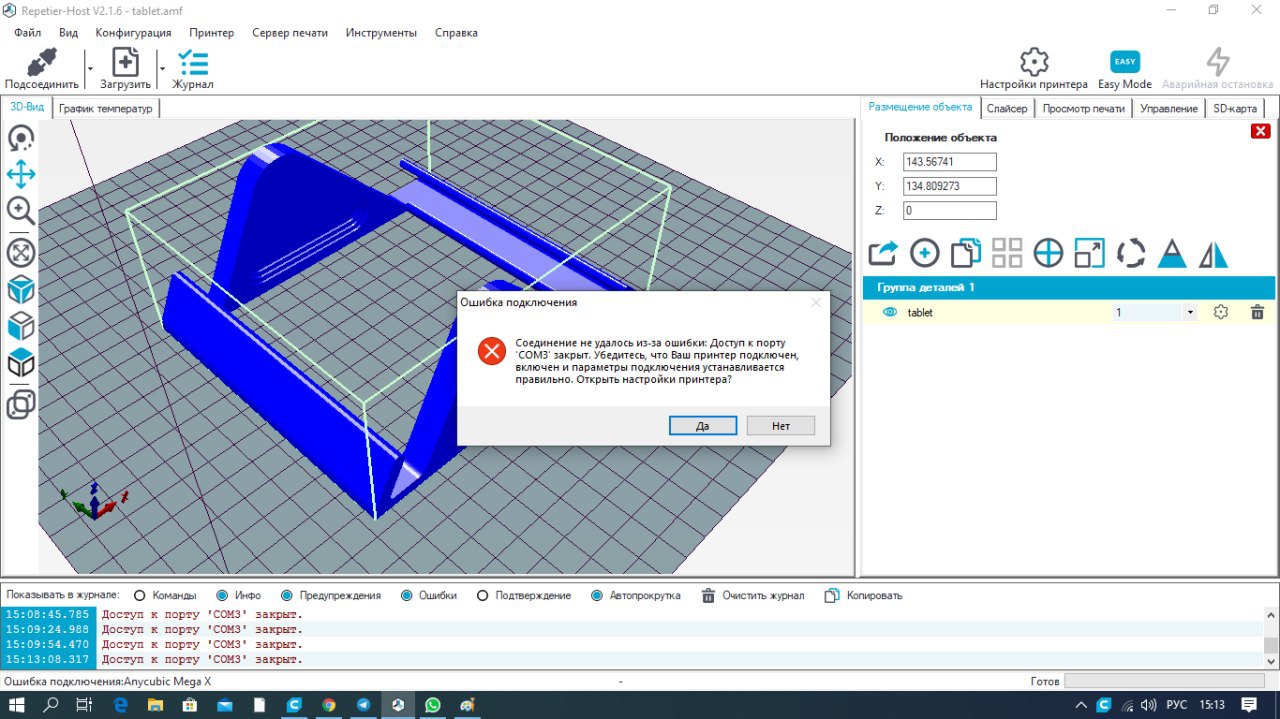
Task: Click the copy objects icon
Action: click(966, 253)
